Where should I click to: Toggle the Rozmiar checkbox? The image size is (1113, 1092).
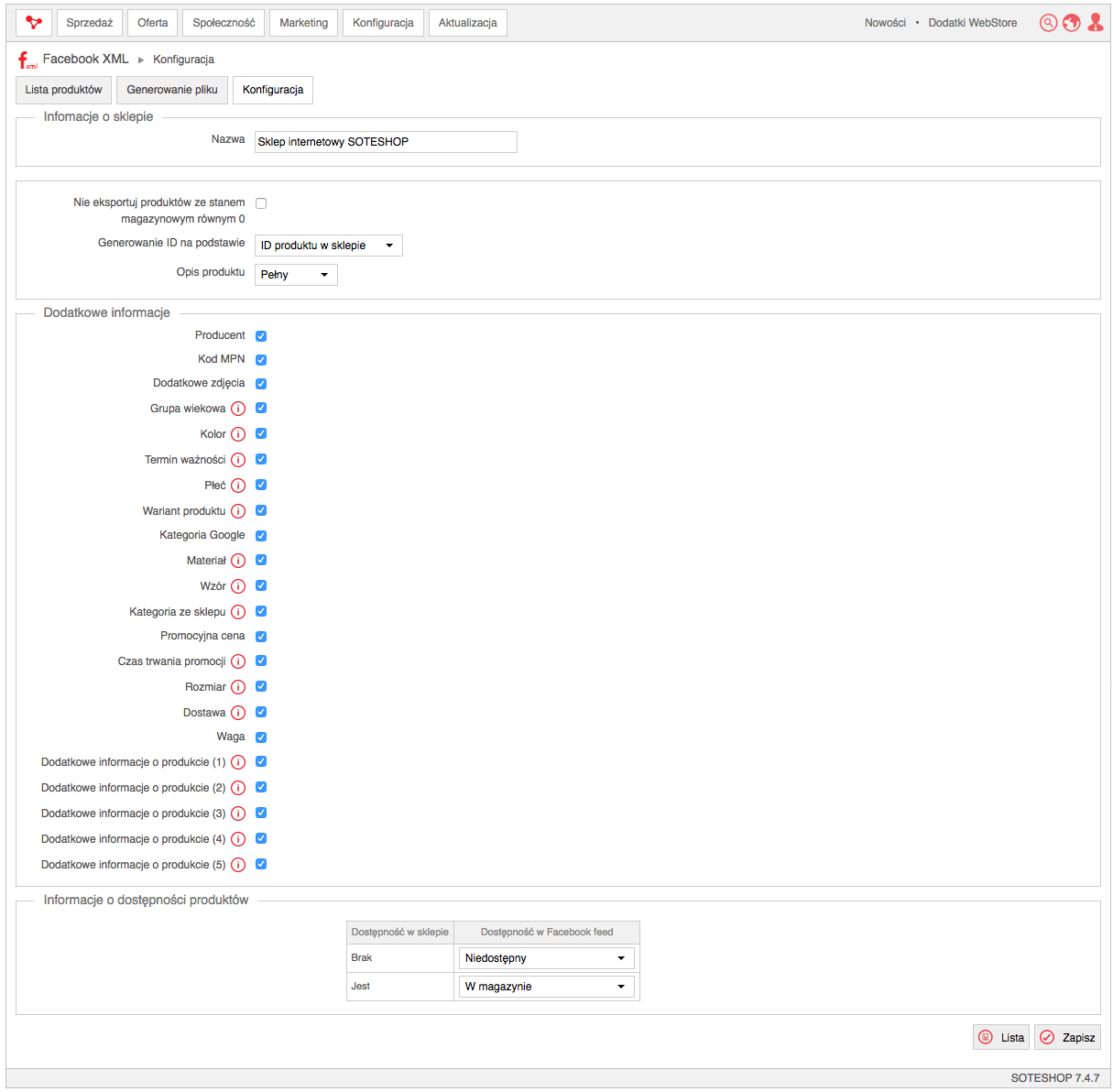(261, 686)
